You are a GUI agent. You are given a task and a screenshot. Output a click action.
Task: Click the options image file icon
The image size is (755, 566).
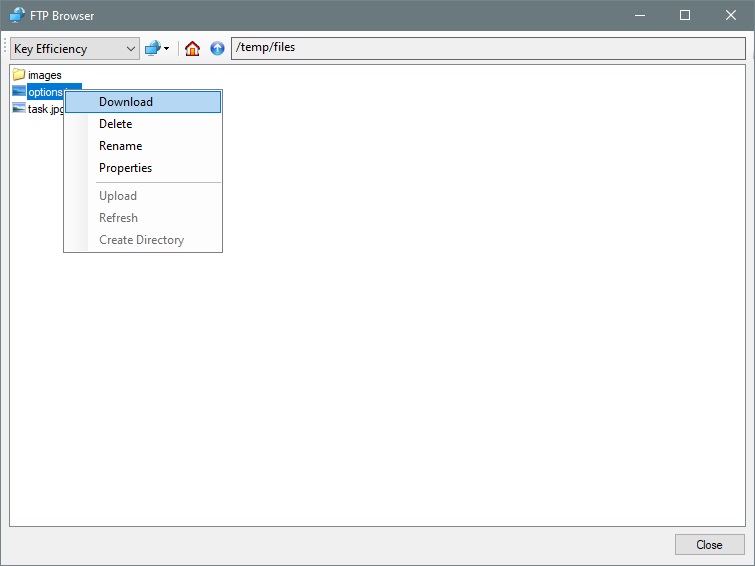(x=19, y=91)
